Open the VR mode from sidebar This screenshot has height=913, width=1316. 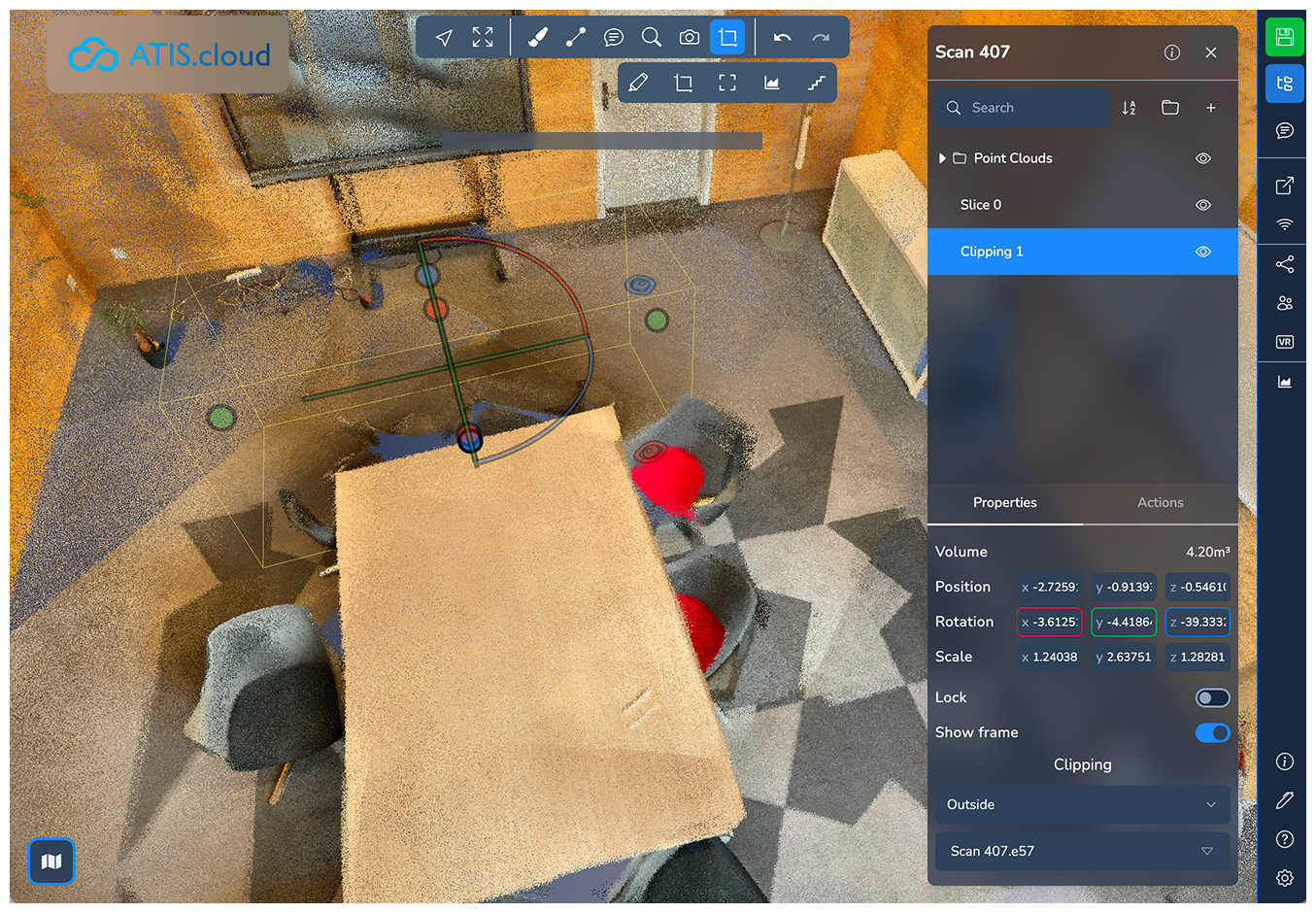(x=1285, y=342)
